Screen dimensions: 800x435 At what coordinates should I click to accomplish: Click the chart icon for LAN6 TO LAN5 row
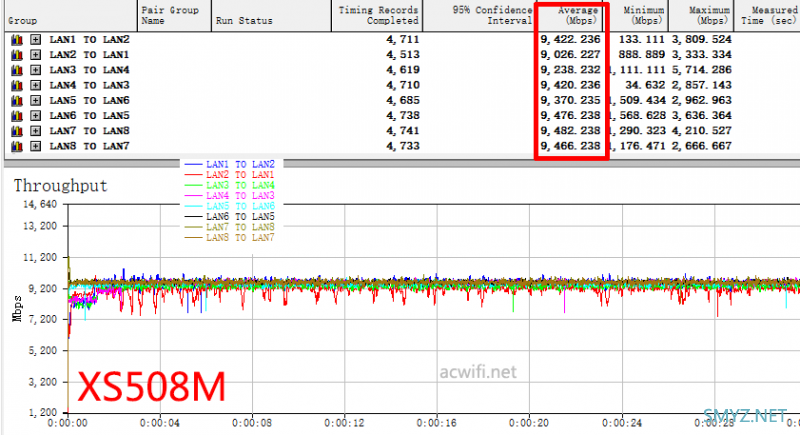tap(17, 116)
